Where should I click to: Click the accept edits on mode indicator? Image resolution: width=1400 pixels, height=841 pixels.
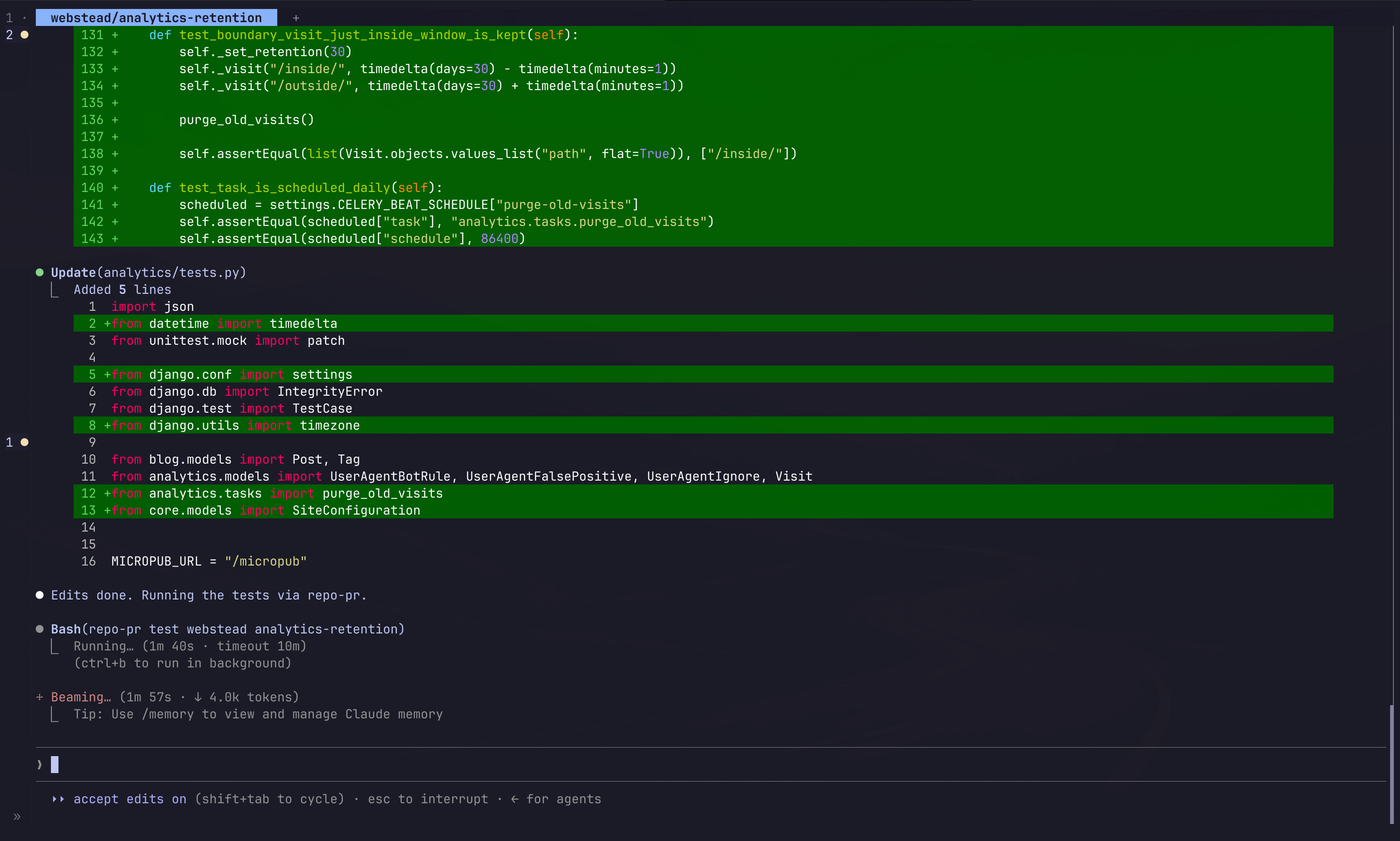pos(130,799)
